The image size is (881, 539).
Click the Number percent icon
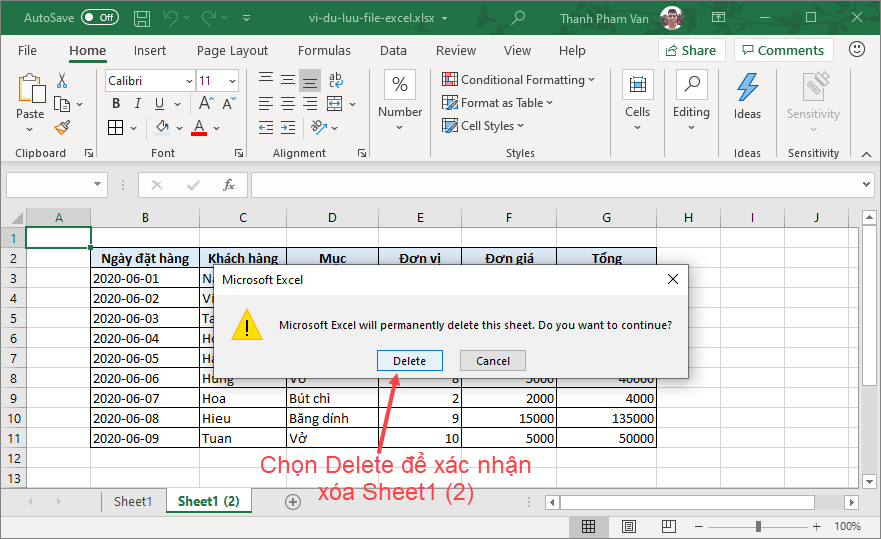click(399, 84)
